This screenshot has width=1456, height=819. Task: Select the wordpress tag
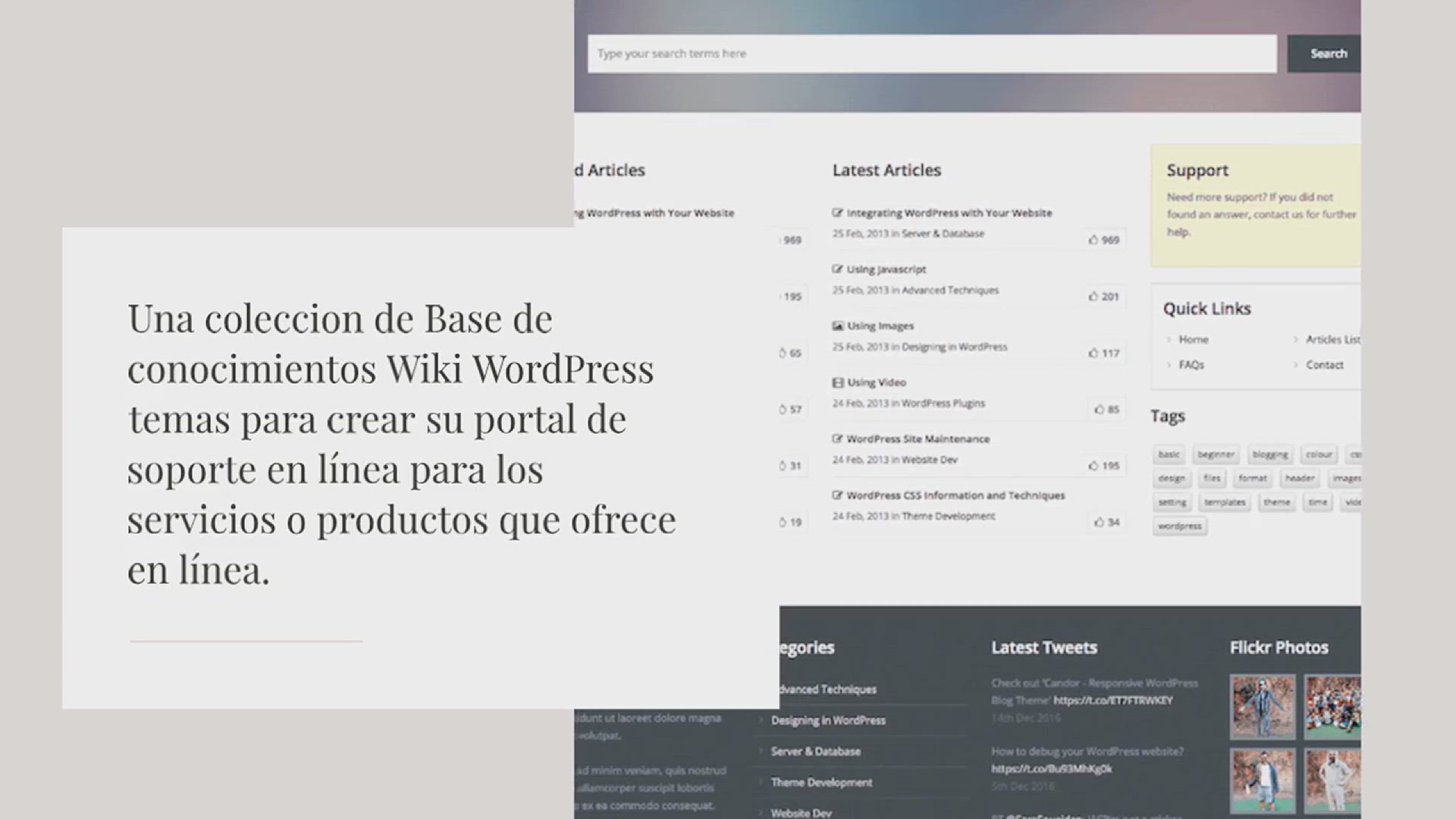pyautogui.click(x=1179, y=526)
